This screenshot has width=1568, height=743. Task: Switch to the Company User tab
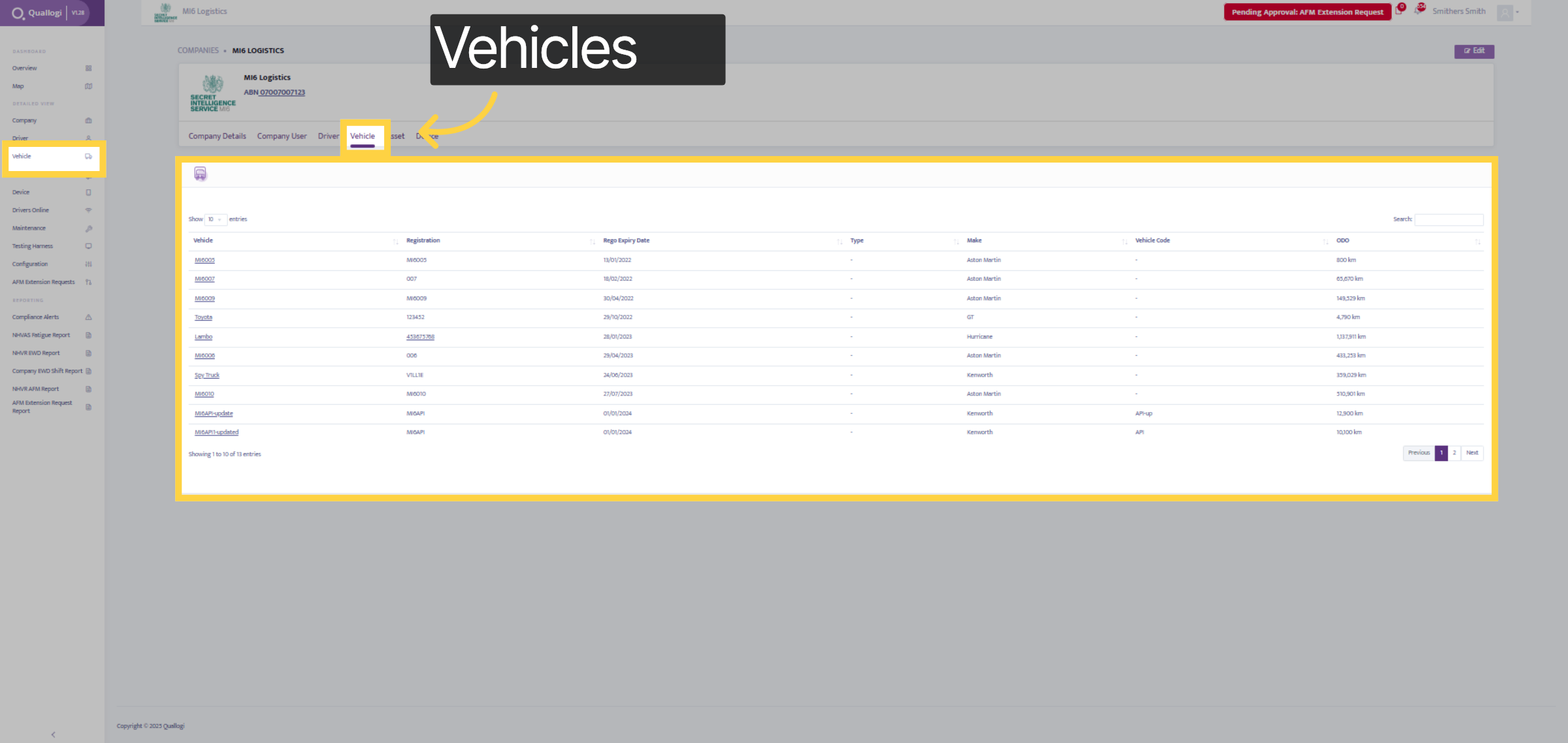[282, 136]
